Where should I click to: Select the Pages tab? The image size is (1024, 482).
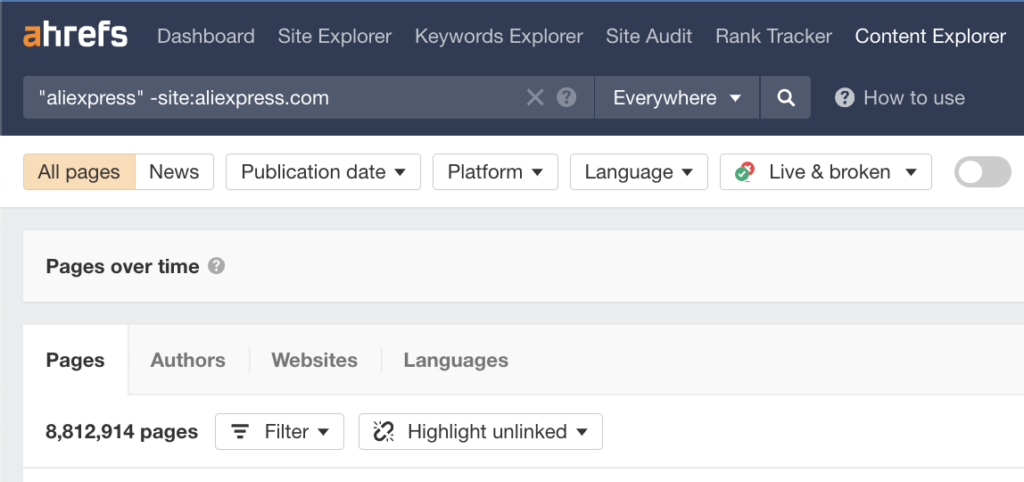coord(75,360)
